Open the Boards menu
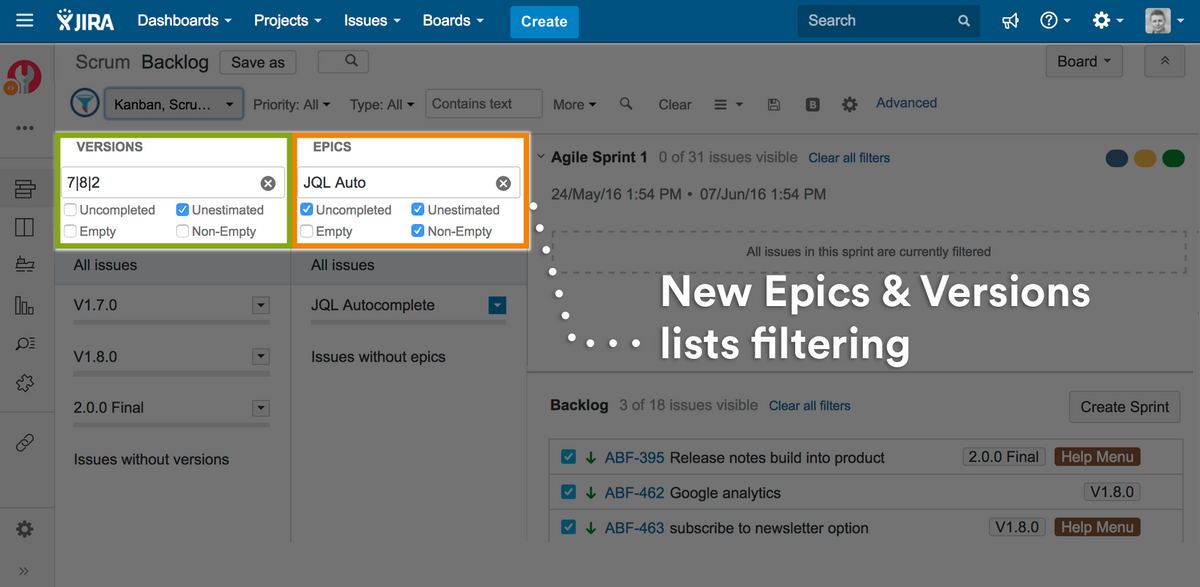Screen dimensions: 1200x587 452,21
